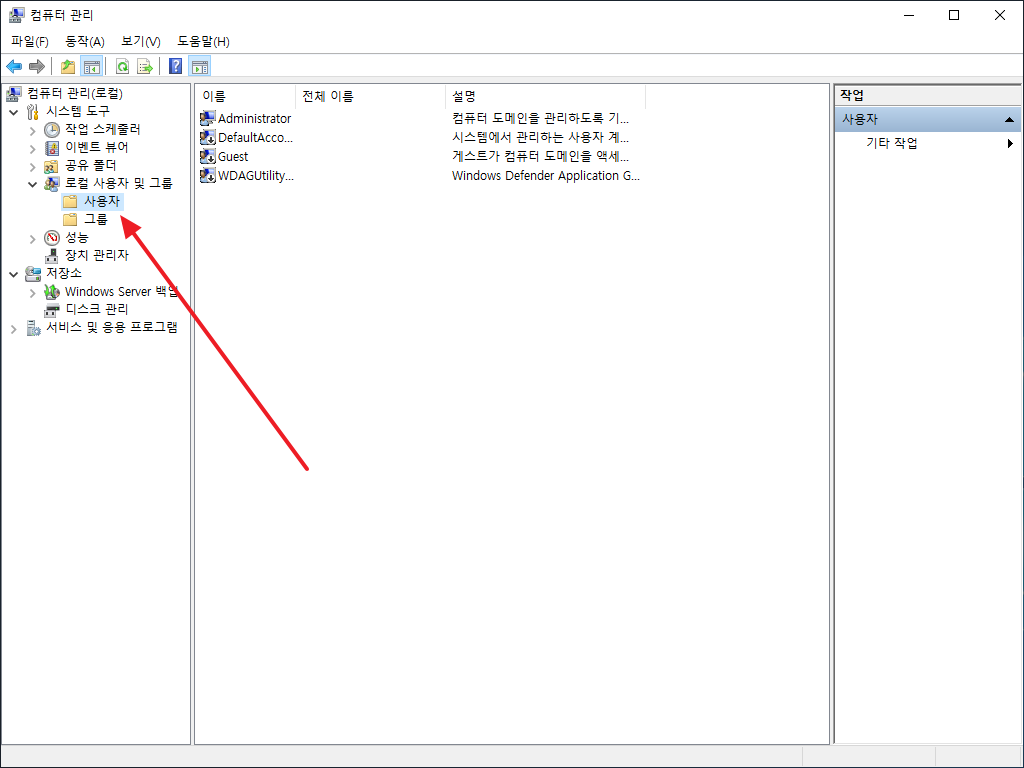1024x768 pixels.
Task: Click the 공유 폴더 tree icon
Action: [x=52, y=166]
